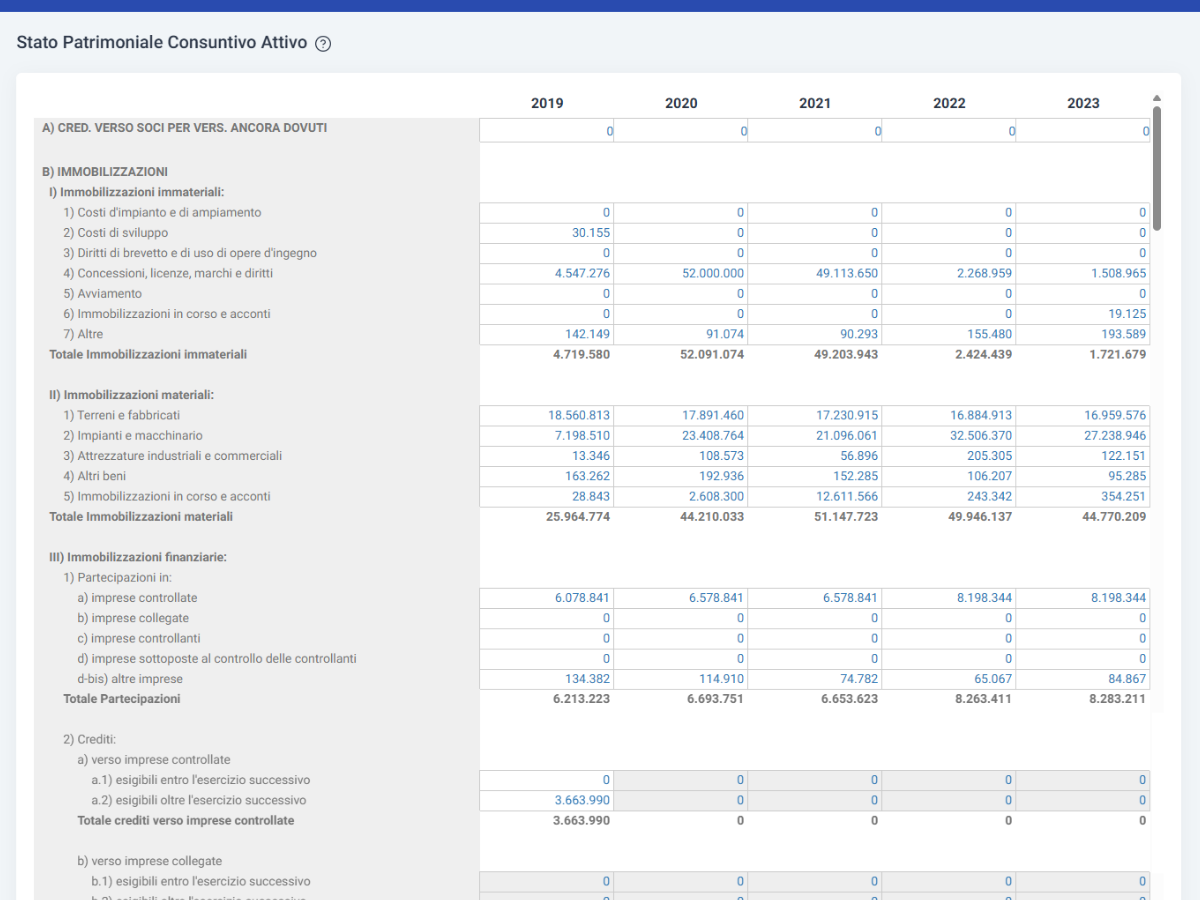Edit 2019 Cred. verso soci value field
The height and width of the screenshot is (900, 1200).
click(547, 131)
